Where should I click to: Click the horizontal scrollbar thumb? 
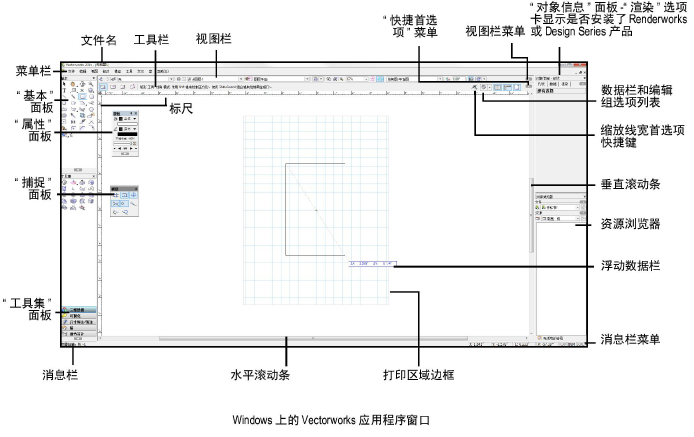coord(313,339)
